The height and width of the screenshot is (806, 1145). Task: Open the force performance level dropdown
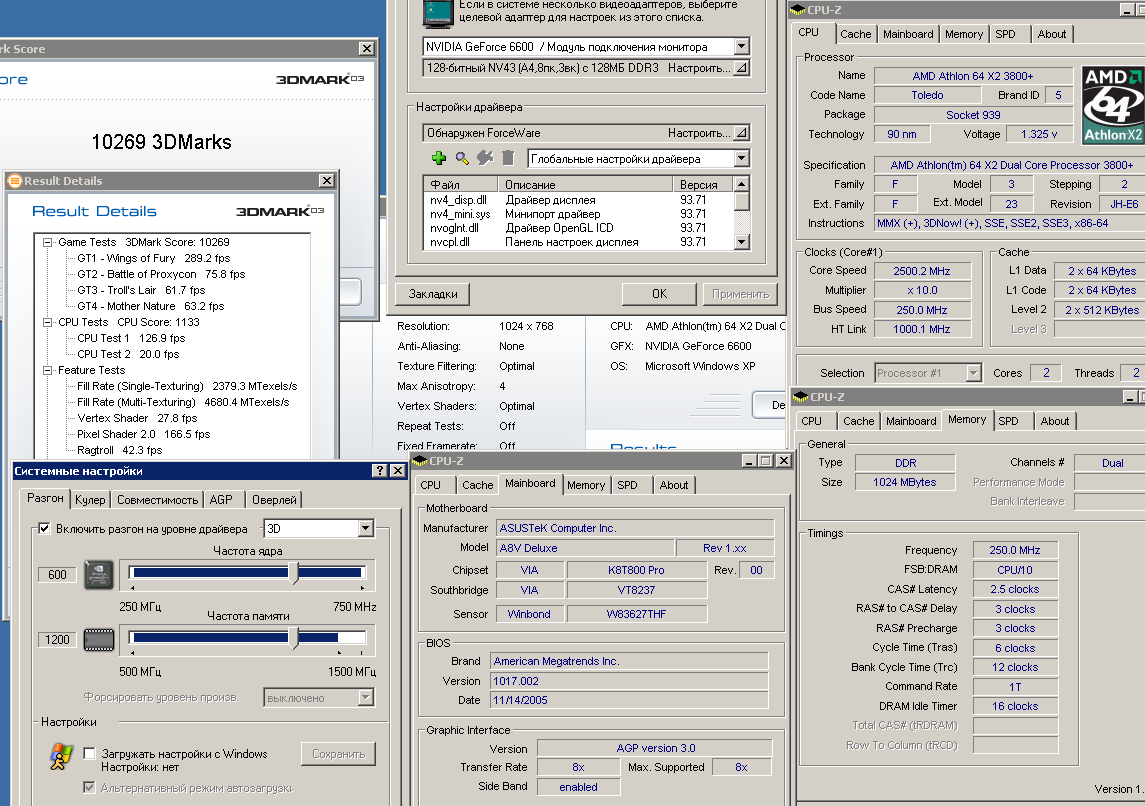[x=366, y=697]
